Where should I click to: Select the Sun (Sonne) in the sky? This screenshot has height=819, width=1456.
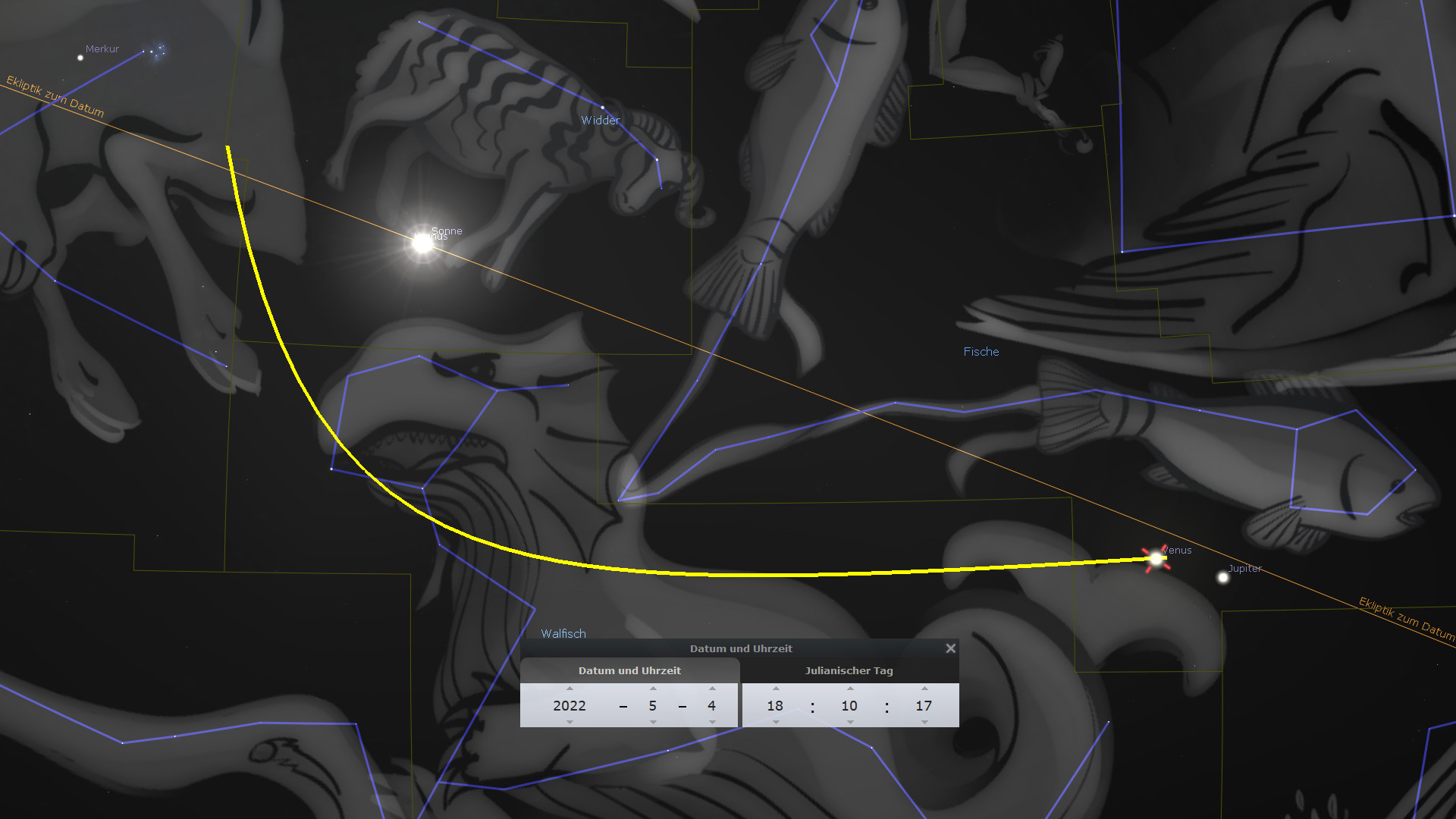(x=422, y=243)
